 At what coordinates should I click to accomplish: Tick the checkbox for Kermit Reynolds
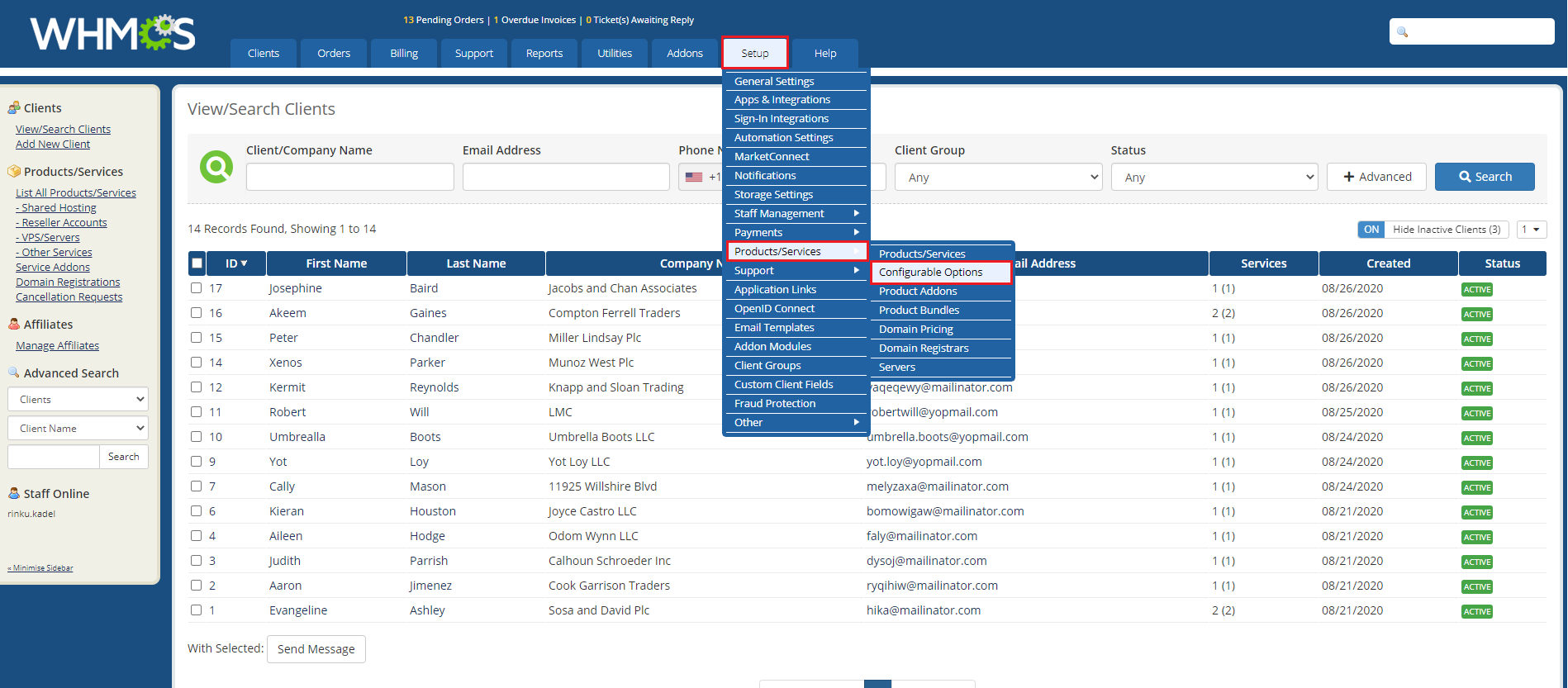197,387
